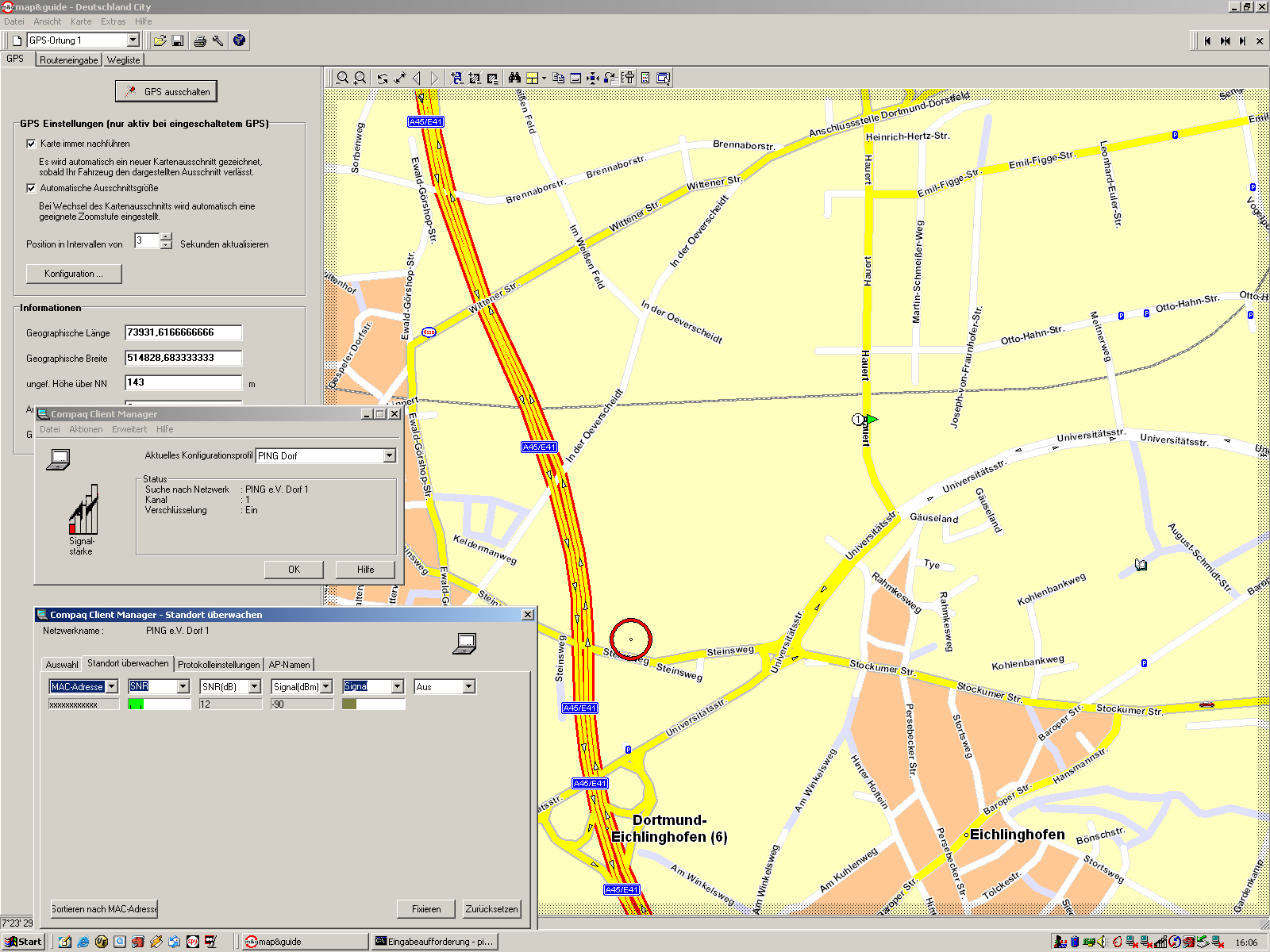The width and height of the screenshot is (1270, 952).
Task: Click Sortieren nach MAC-Adresse button
Action: click(x=104, y=909)
